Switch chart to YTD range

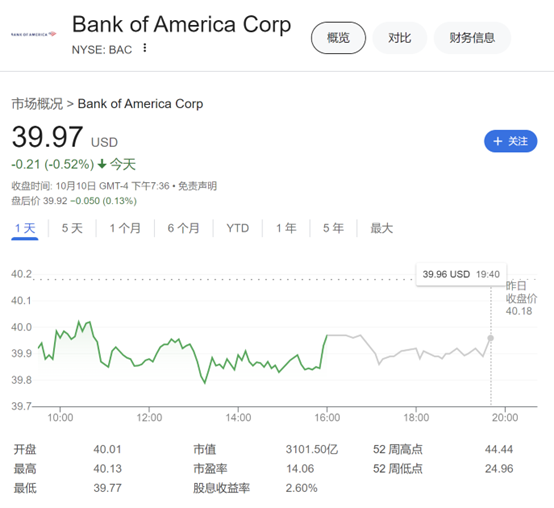(238, 228)
